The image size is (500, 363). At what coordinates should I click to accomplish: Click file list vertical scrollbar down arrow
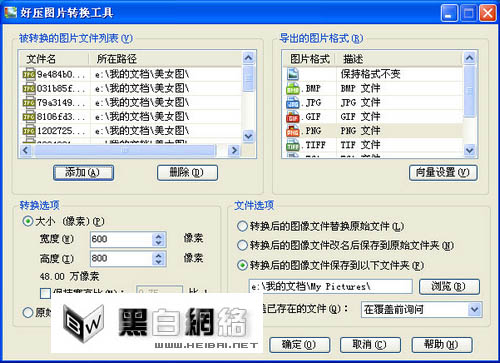coord(248,136)
